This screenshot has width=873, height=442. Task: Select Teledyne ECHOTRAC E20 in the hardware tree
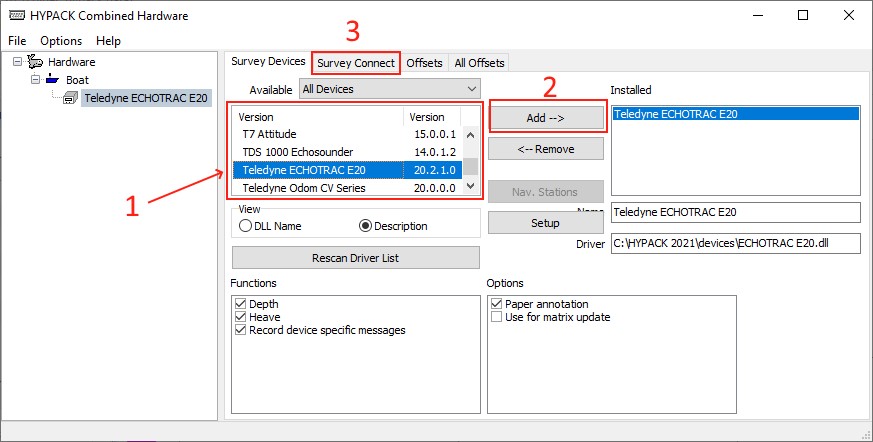point(146,99)
